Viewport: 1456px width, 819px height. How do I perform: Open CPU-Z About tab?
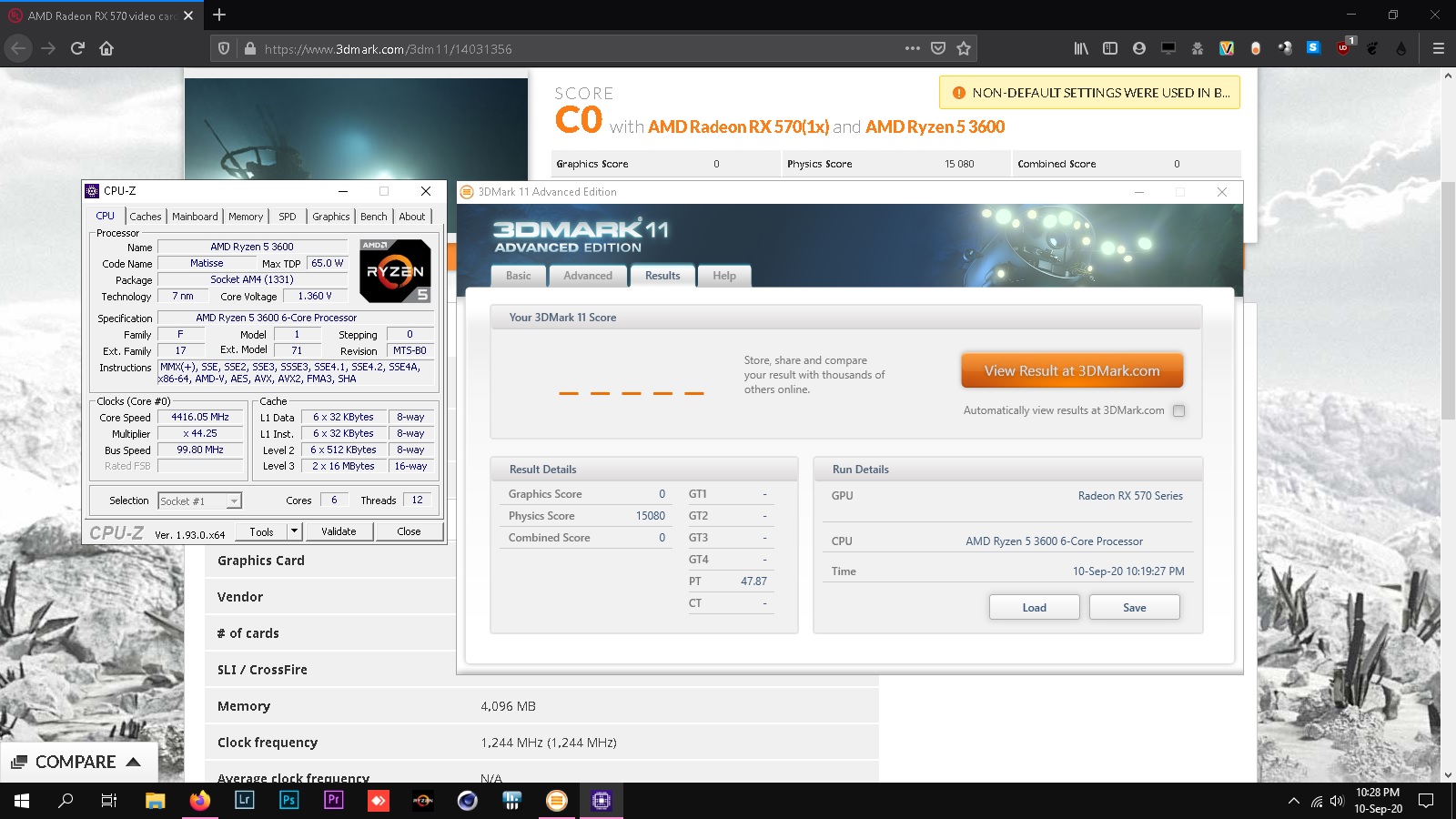(x=412, y=217)
